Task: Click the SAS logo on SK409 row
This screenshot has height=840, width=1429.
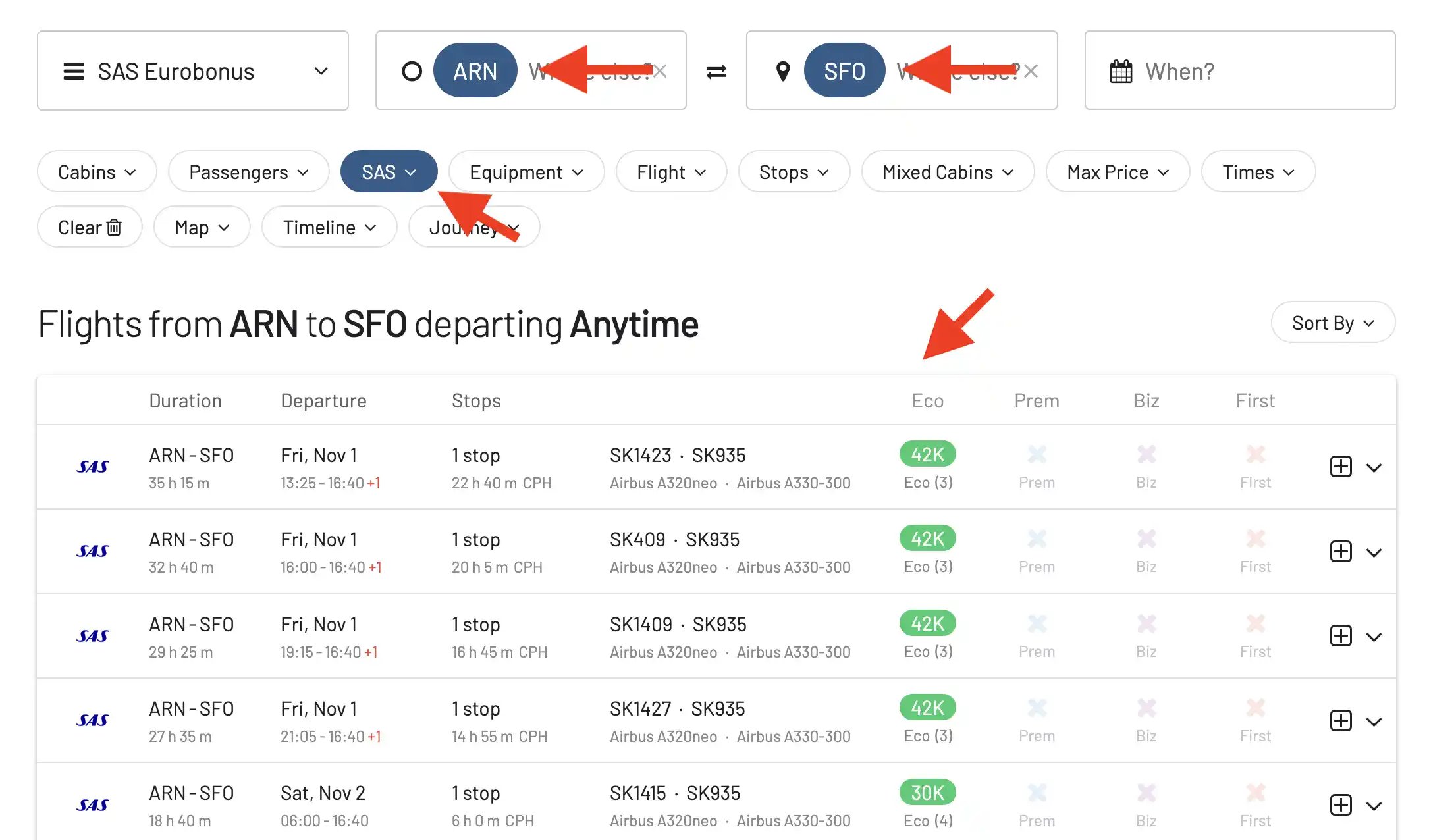Action: (x=93, y=551)
